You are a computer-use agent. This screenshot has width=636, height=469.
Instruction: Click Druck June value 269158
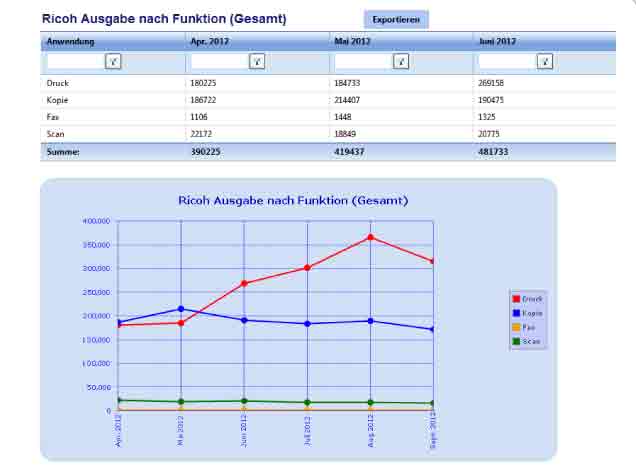491,83
